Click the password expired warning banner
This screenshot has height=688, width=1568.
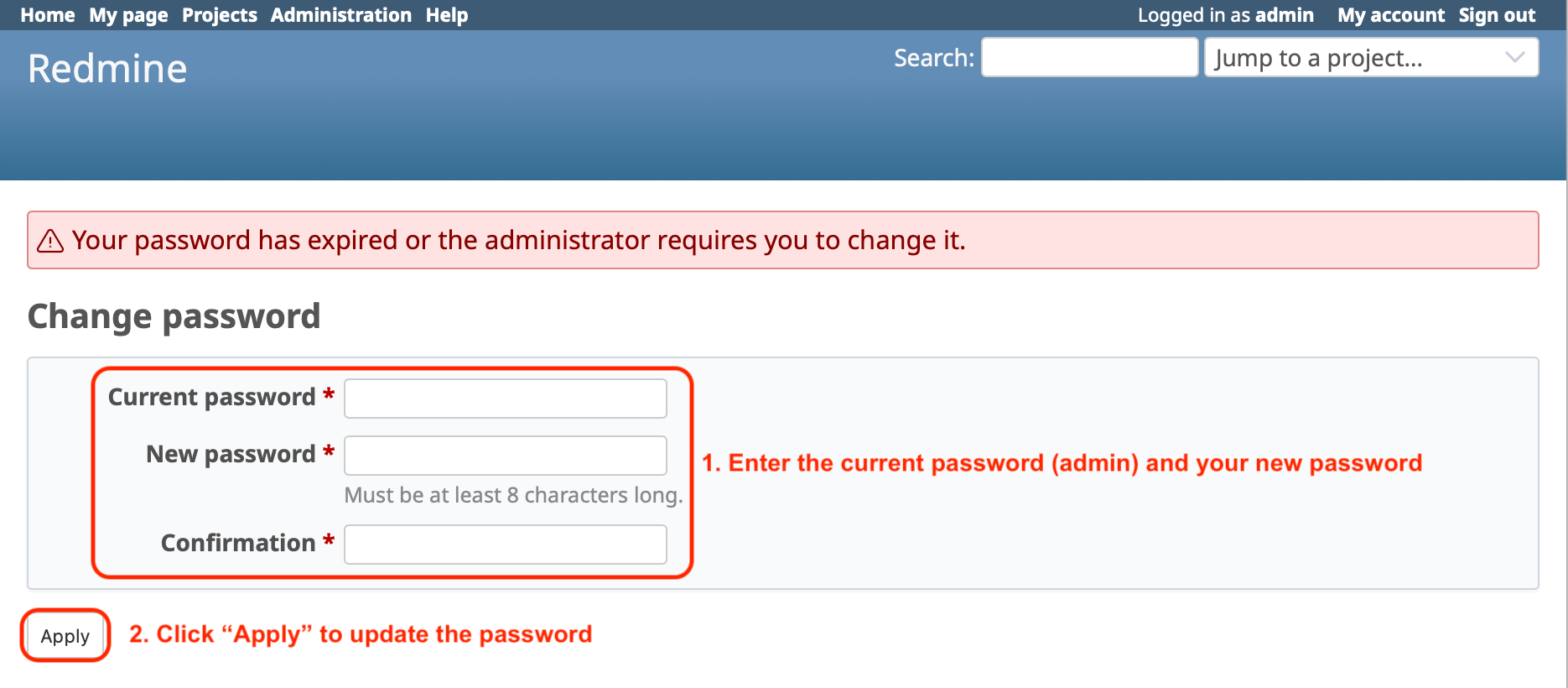pyautogui.click(x=782, y=240)
